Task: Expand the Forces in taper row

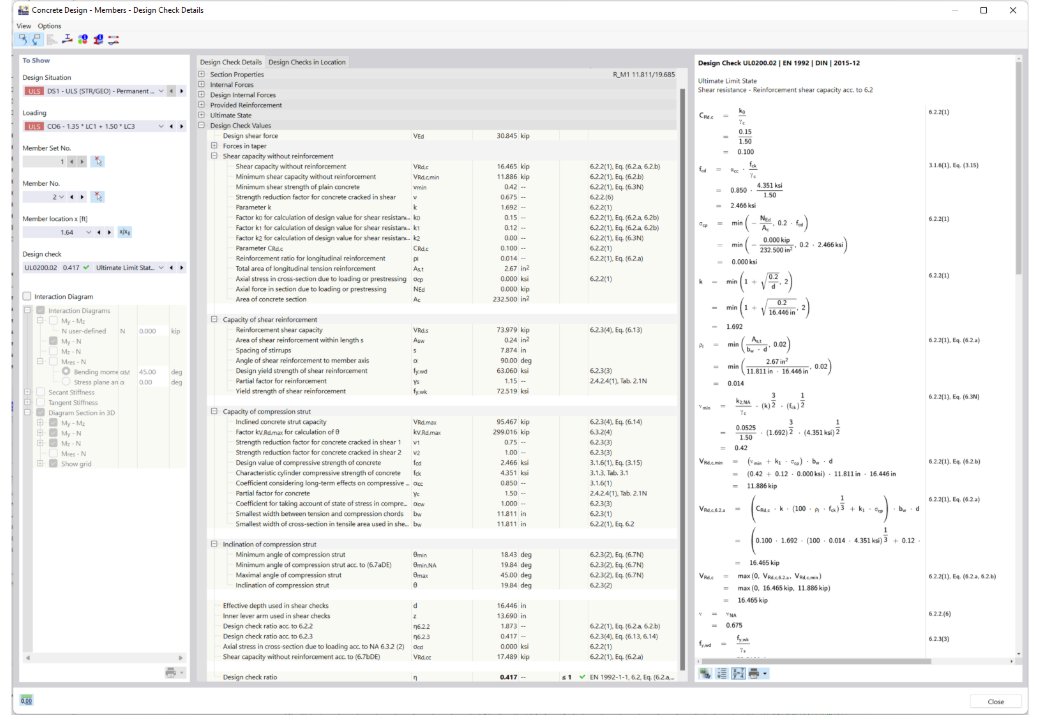Action: point(214,146)
